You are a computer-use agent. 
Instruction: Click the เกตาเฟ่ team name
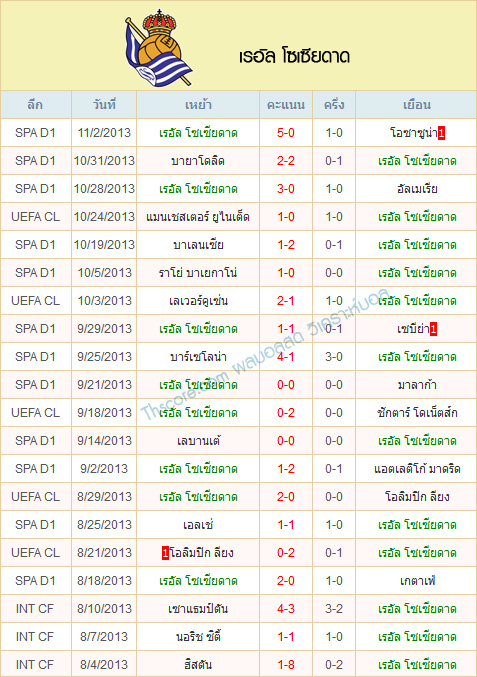(417, 581)
